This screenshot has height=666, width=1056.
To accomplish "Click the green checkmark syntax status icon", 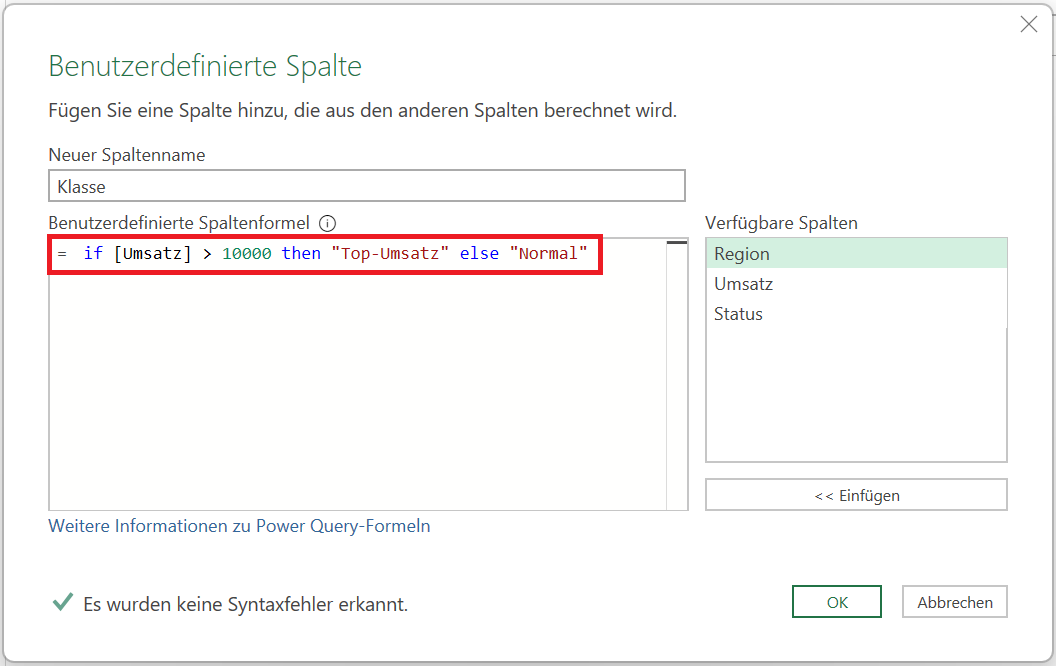I will click(62, 602).
